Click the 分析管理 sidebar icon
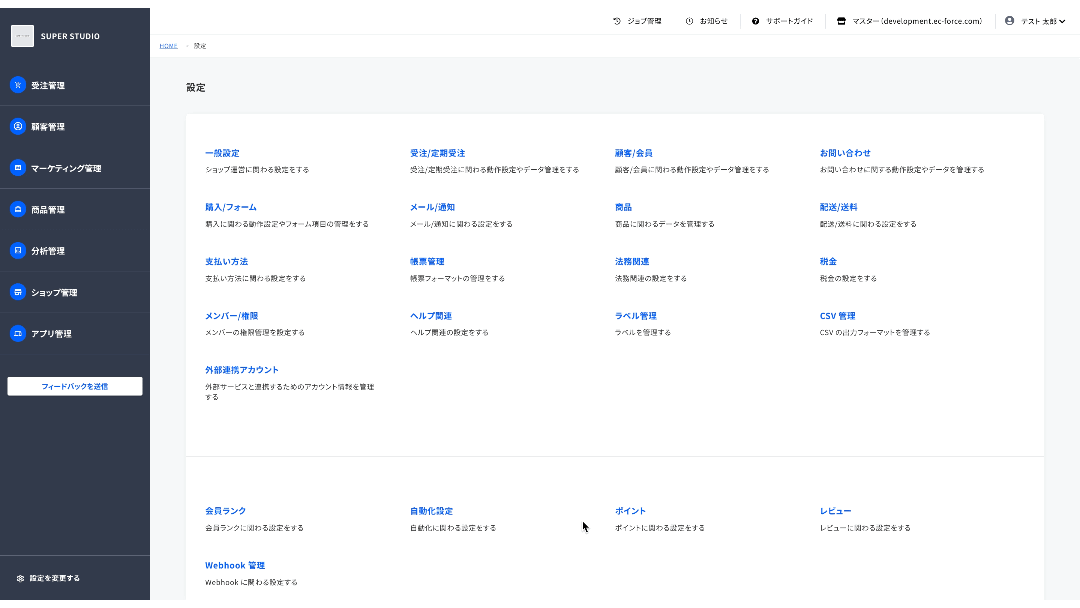The height and width of the screenshot is (608, 1080). coord(18,250)
